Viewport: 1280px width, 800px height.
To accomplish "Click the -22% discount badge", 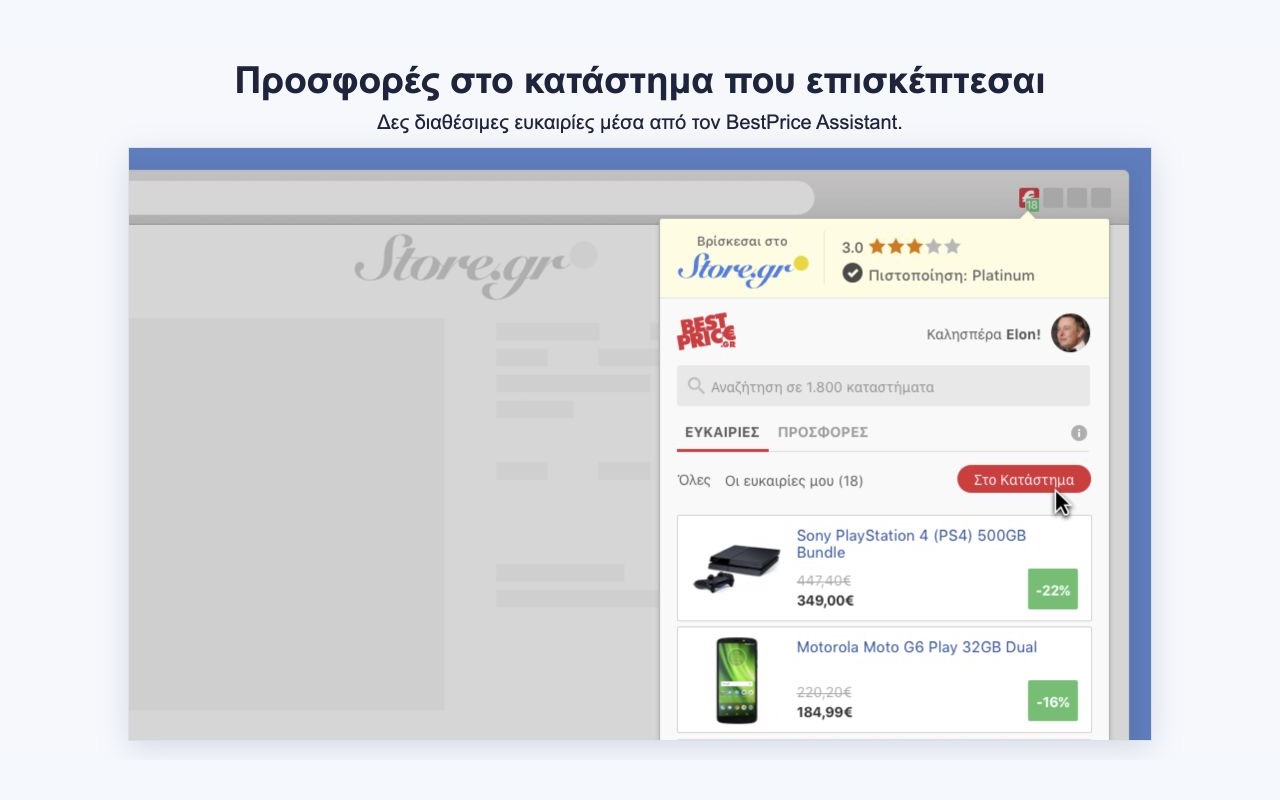I will tap(1053, 589).
